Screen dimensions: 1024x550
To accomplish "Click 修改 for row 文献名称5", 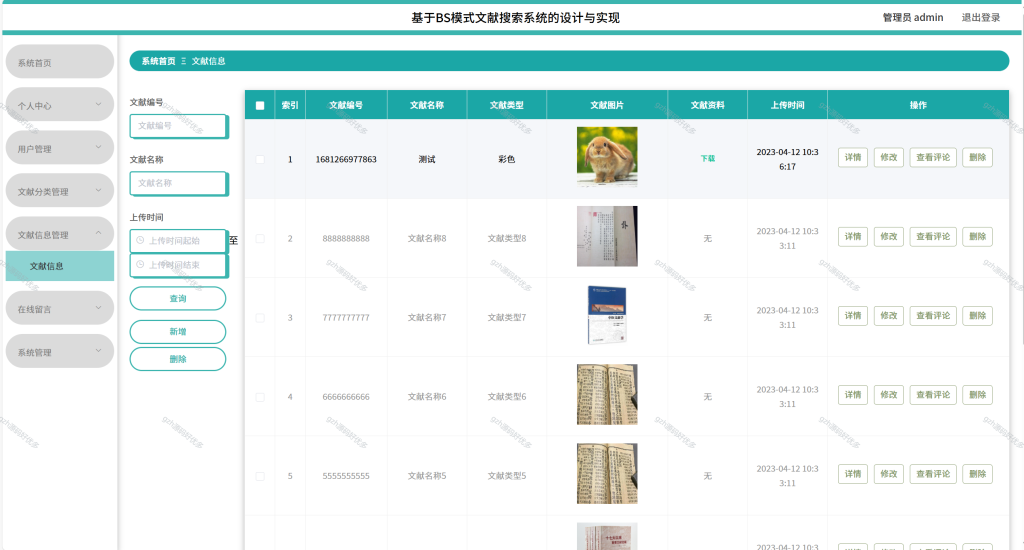I will tap(889, 474).
